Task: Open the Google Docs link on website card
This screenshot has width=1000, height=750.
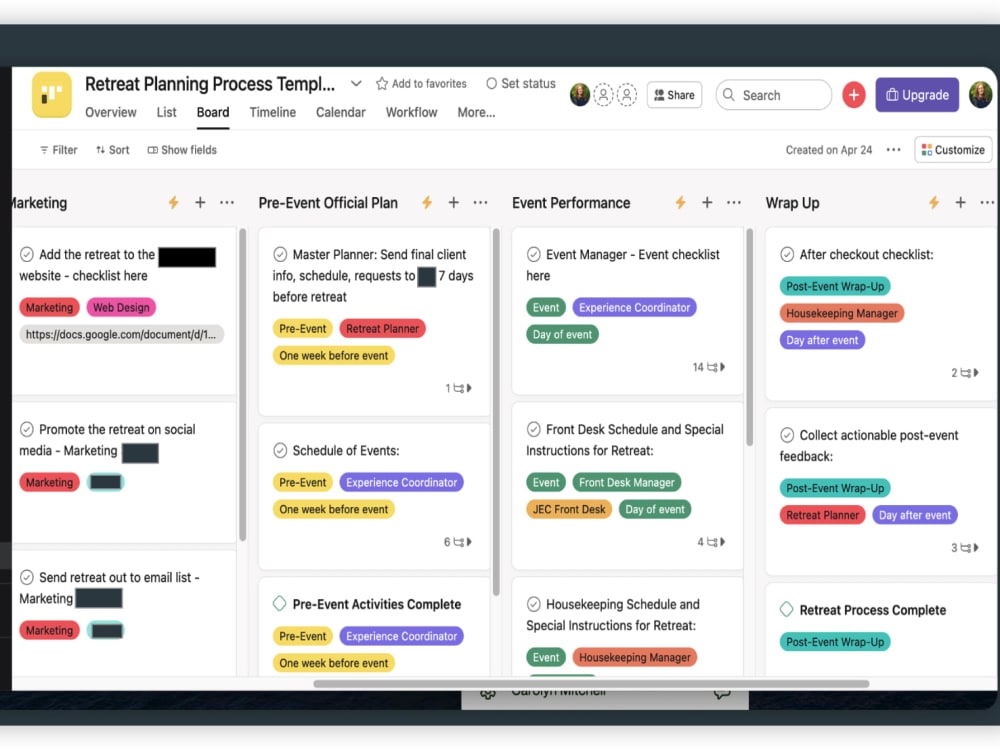Action: pos(121,333)
